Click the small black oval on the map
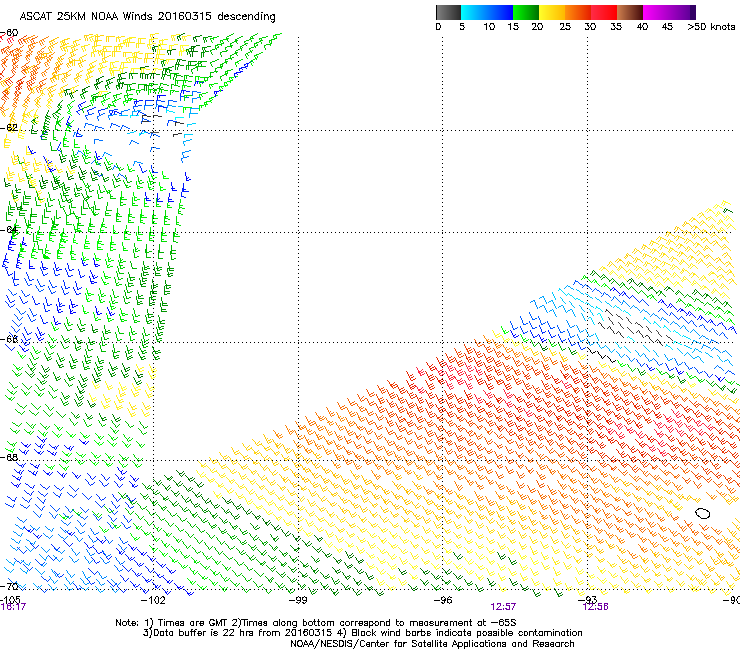Viewport: 740px width, 650px height. click(x=703, y=513)
